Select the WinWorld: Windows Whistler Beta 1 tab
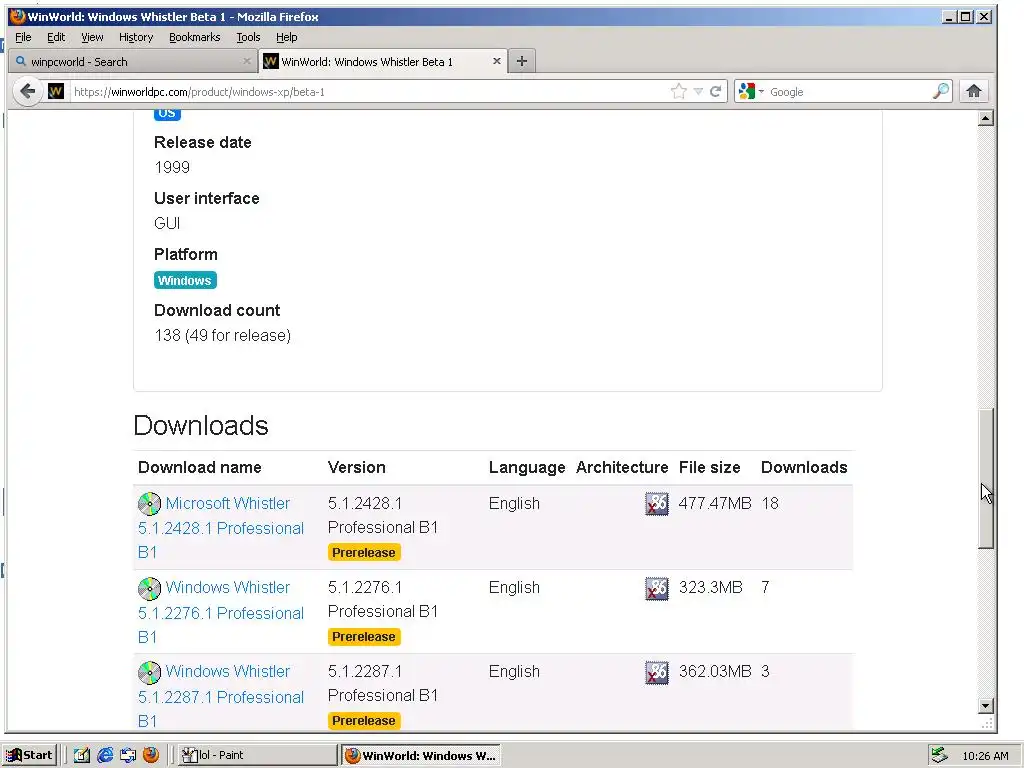Screen dimensions: 1024x768 pos(383,61)
